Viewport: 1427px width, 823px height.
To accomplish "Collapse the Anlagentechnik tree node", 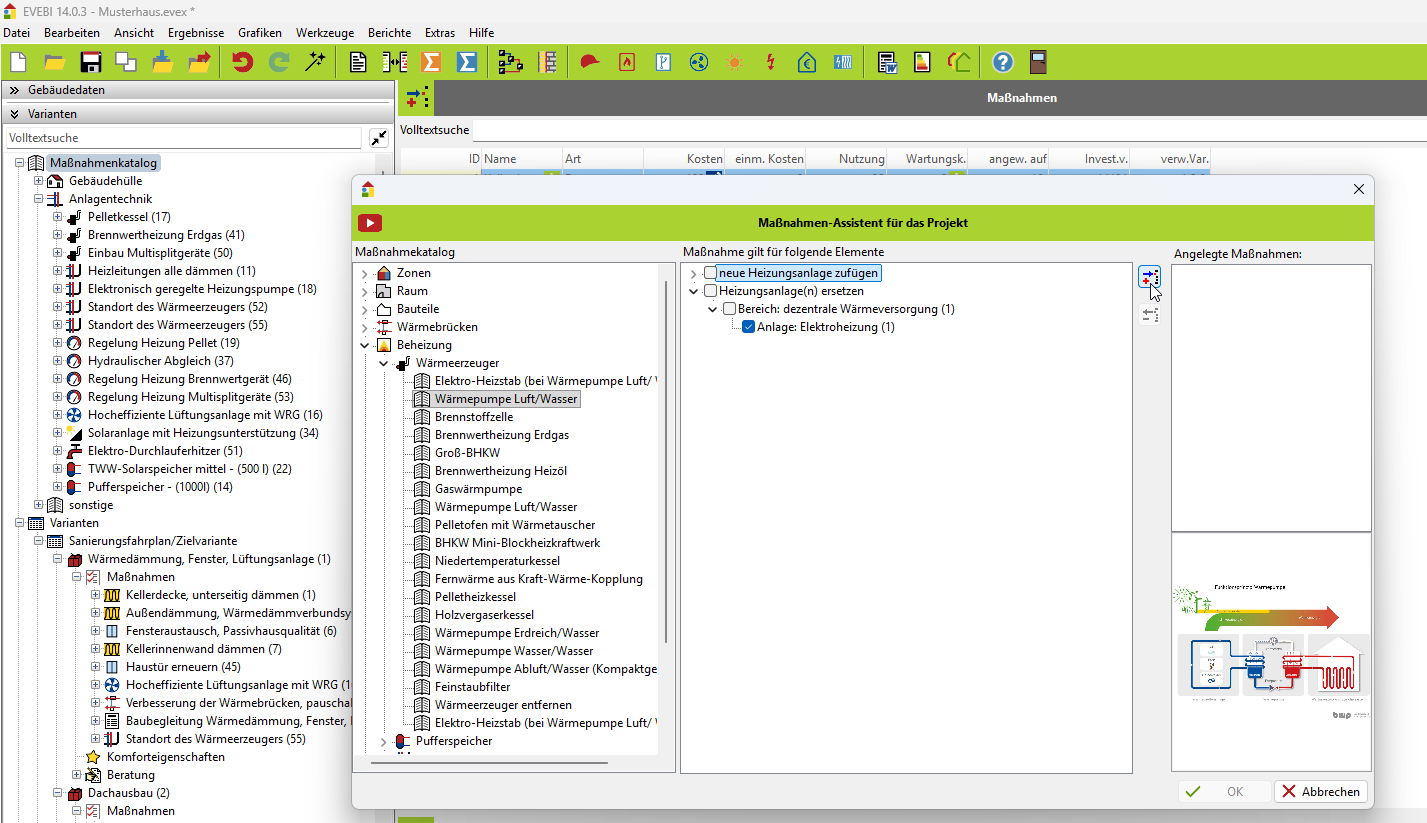I will tap(39, 199).
